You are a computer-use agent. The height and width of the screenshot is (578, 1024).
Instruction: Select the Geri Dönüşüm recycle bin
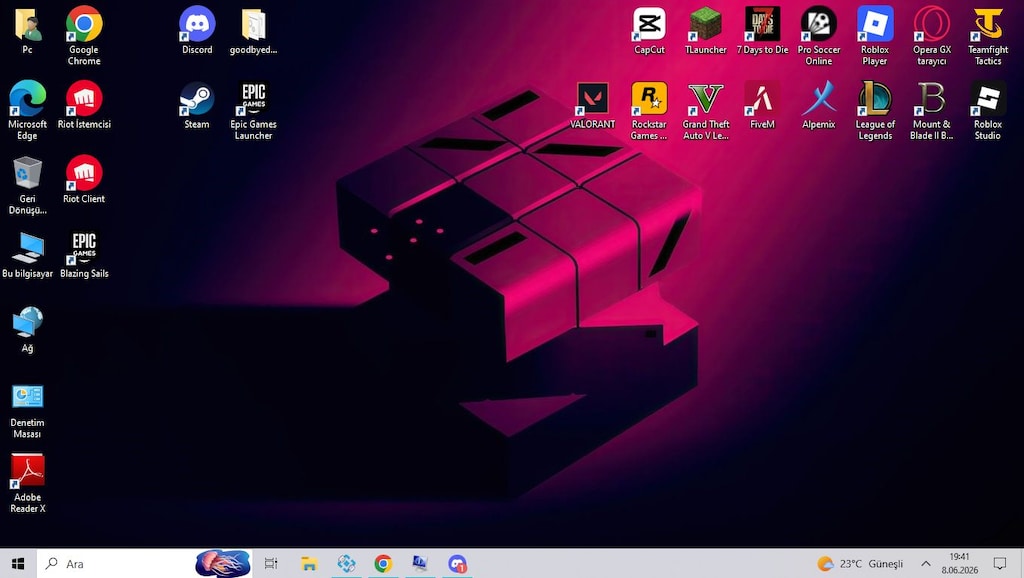pyautogui.click(x=27, y=185)
